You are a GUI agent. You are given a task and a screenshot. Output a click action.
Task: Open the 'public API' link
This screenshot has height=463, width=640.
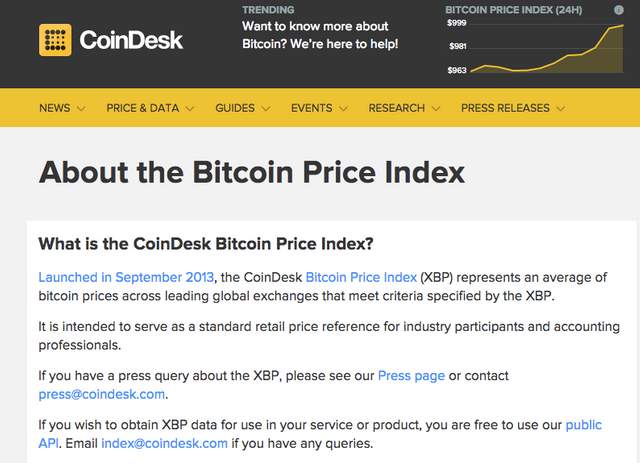584,425
